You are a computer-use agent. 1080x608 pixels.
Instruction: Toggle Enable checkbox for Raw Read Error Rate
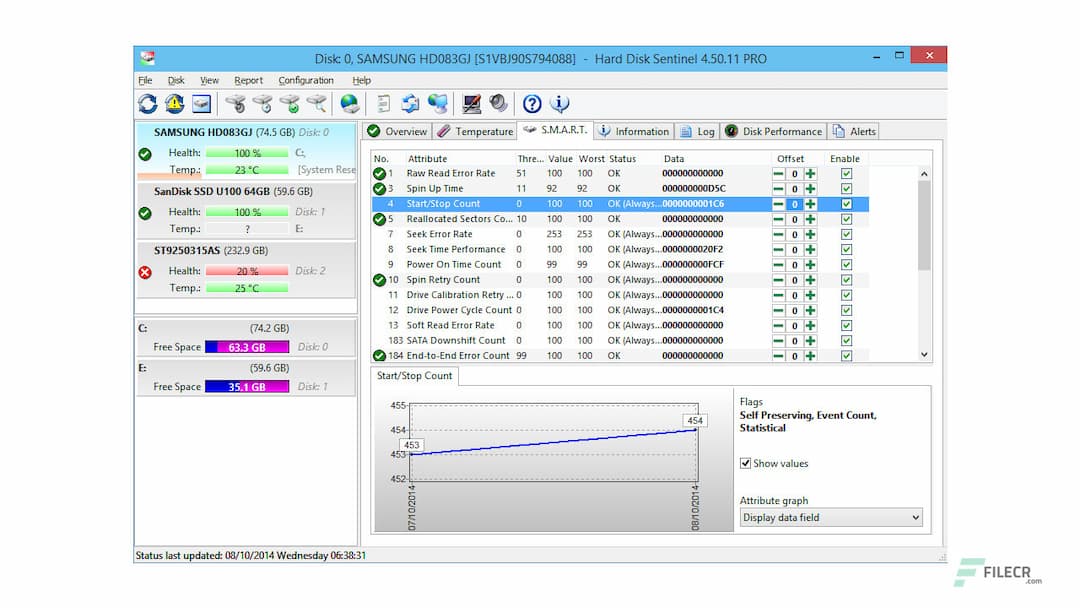click(847, 174)
